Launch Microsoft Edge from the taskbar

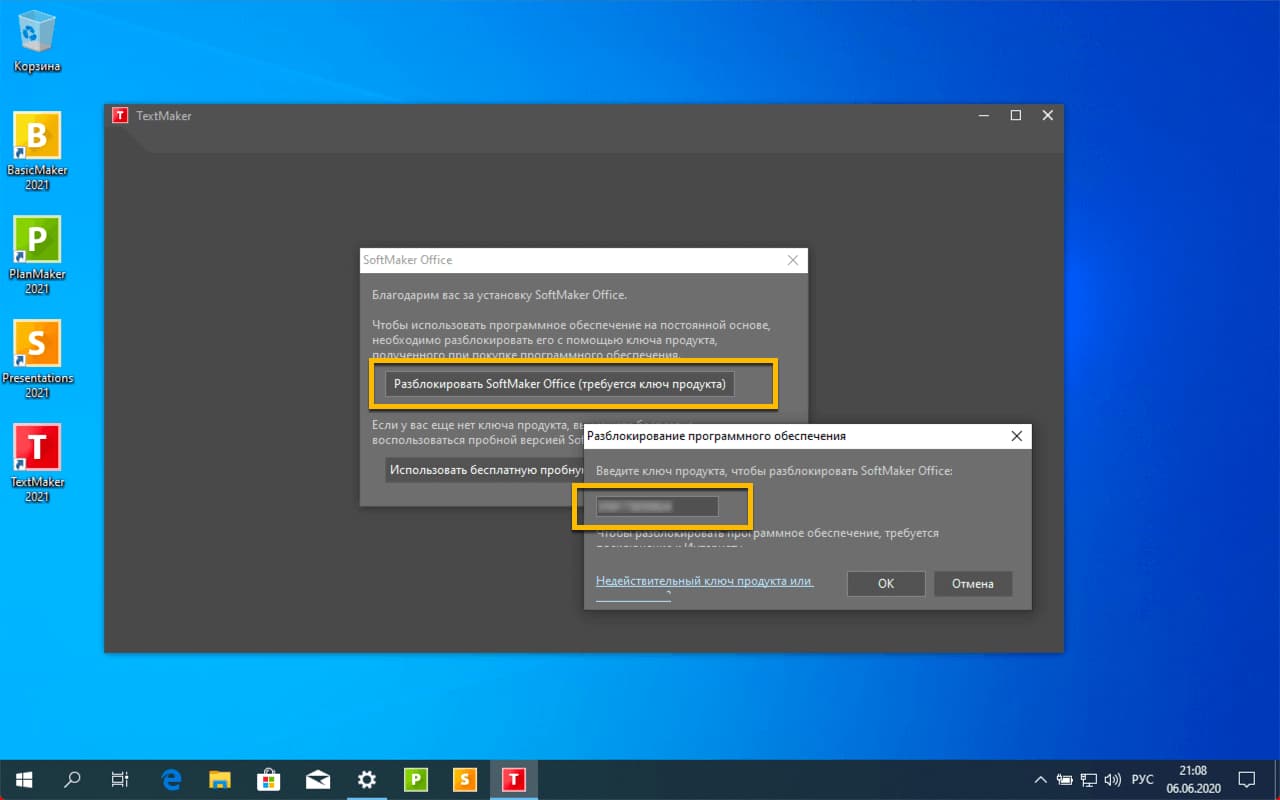pyautogui.click(x=170, y=779)
